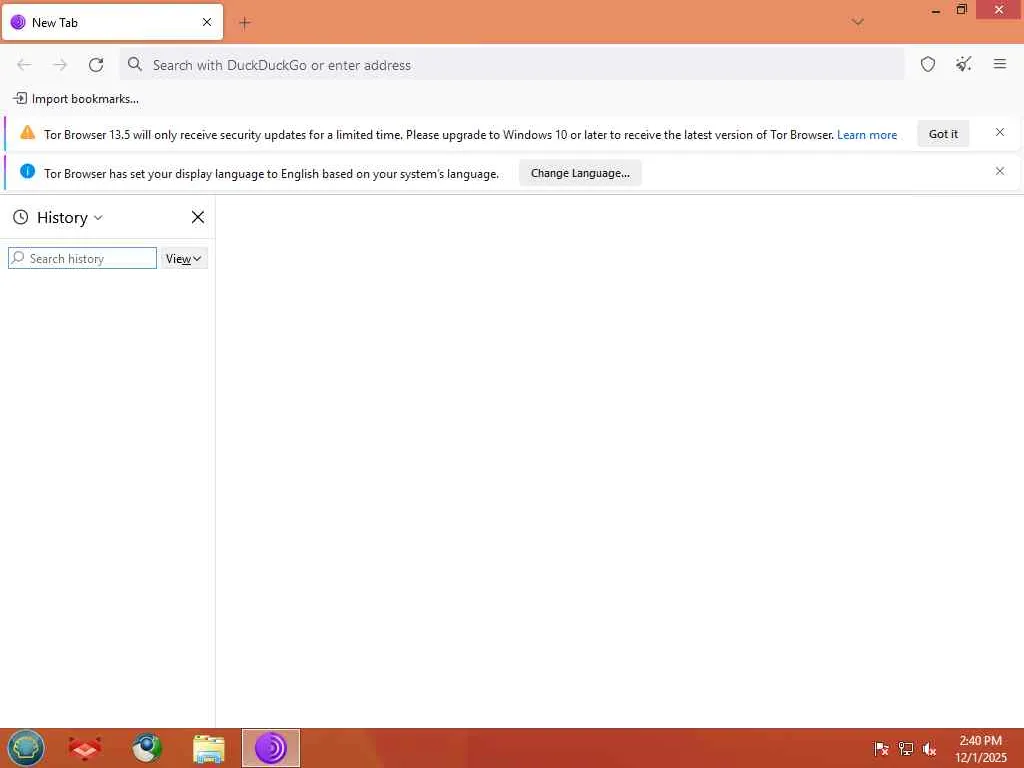Image resolution: width=1024 pixels, height=768 pixels.
Task: Select the New Tab tab
Action: (x=112, y=22)
